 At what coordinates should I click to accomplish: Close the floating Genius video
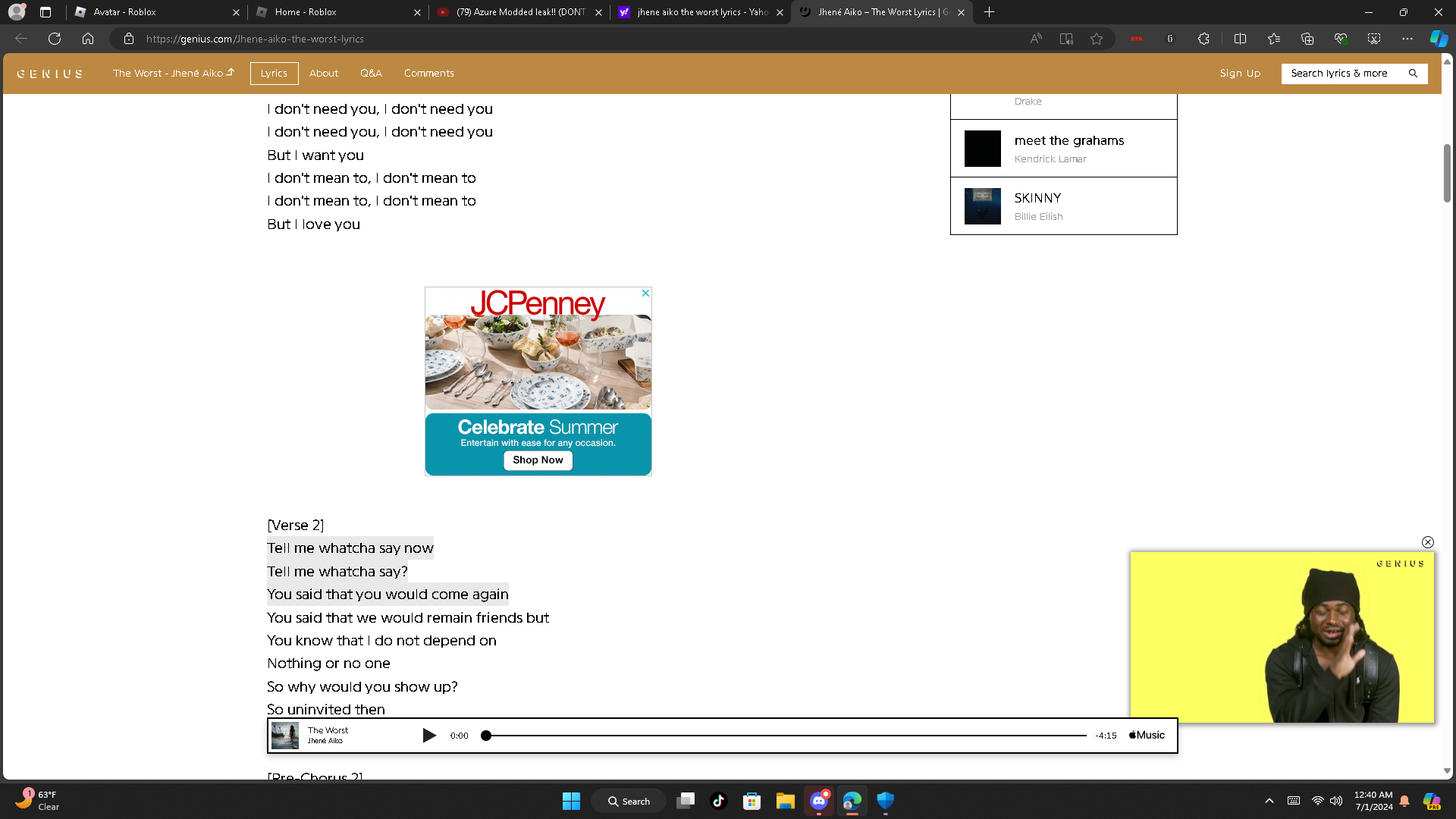[1428, 542]
